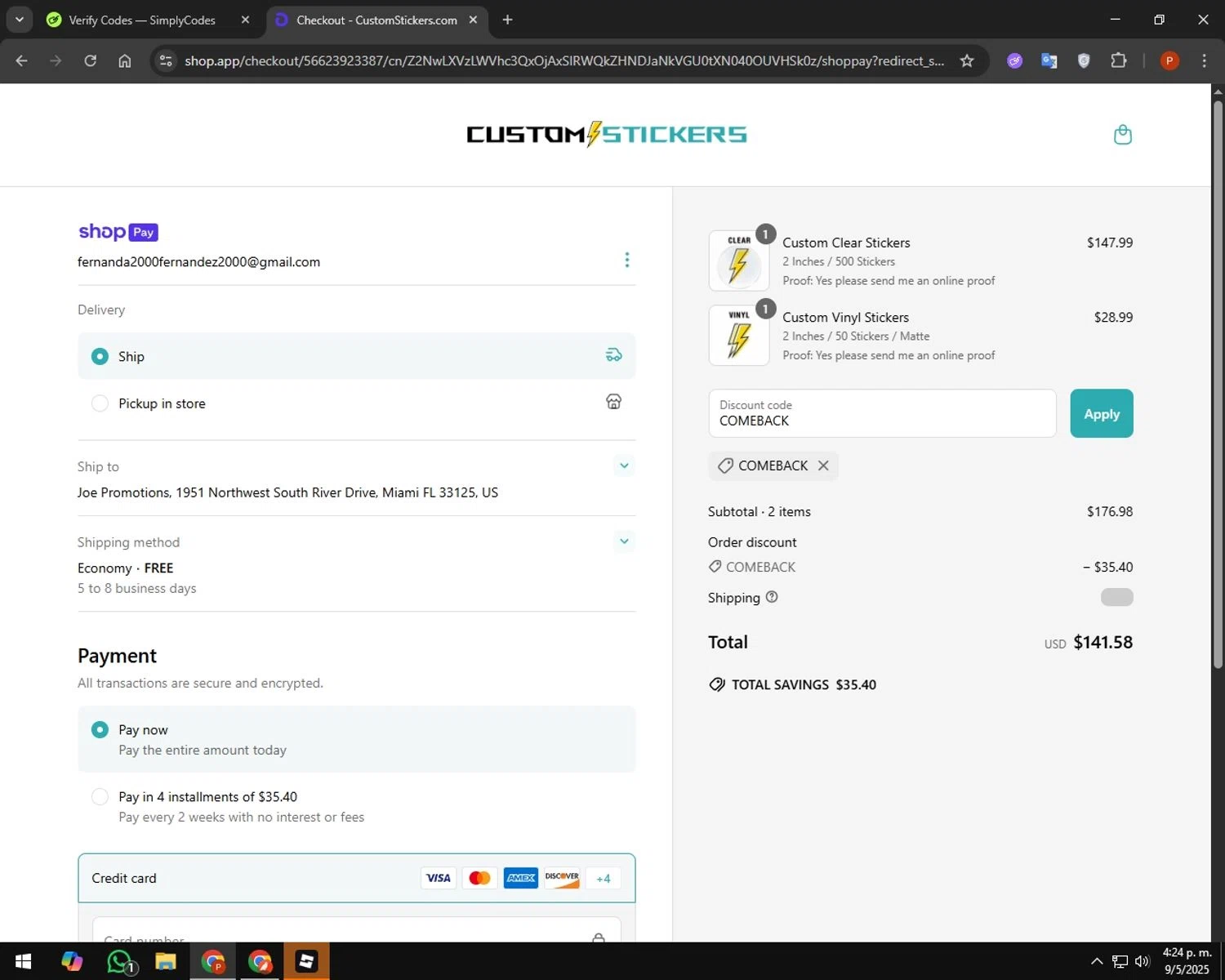Screen dimensions: 1225x980
Task: Open the three-dot account options menu
Action: click(627, 260)
